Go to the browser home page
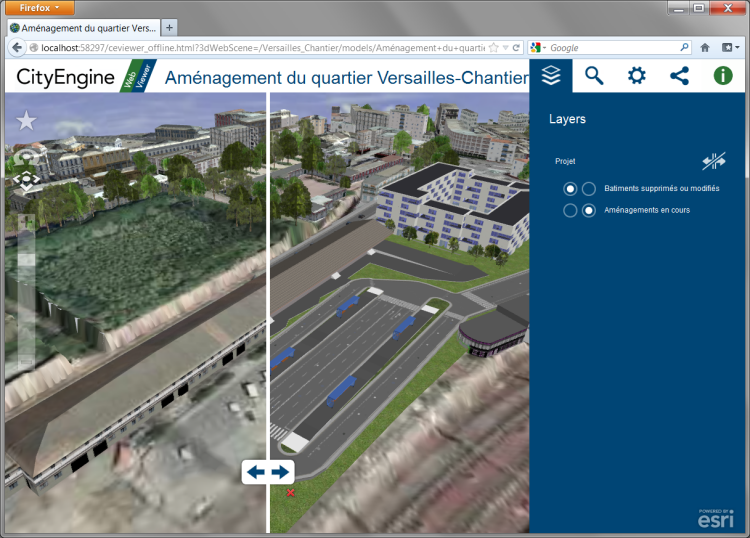Image resolution: width=750 pixels, height=538 pixels. click(705, 47)
